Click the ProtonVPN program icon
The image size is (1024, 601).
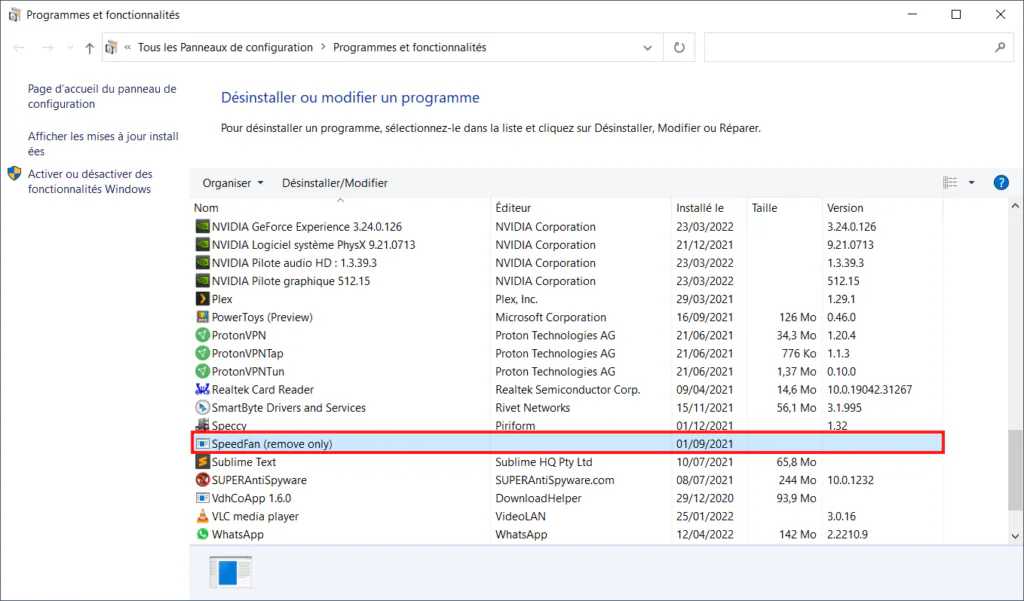pyautogui.click(x=202, y=335)
